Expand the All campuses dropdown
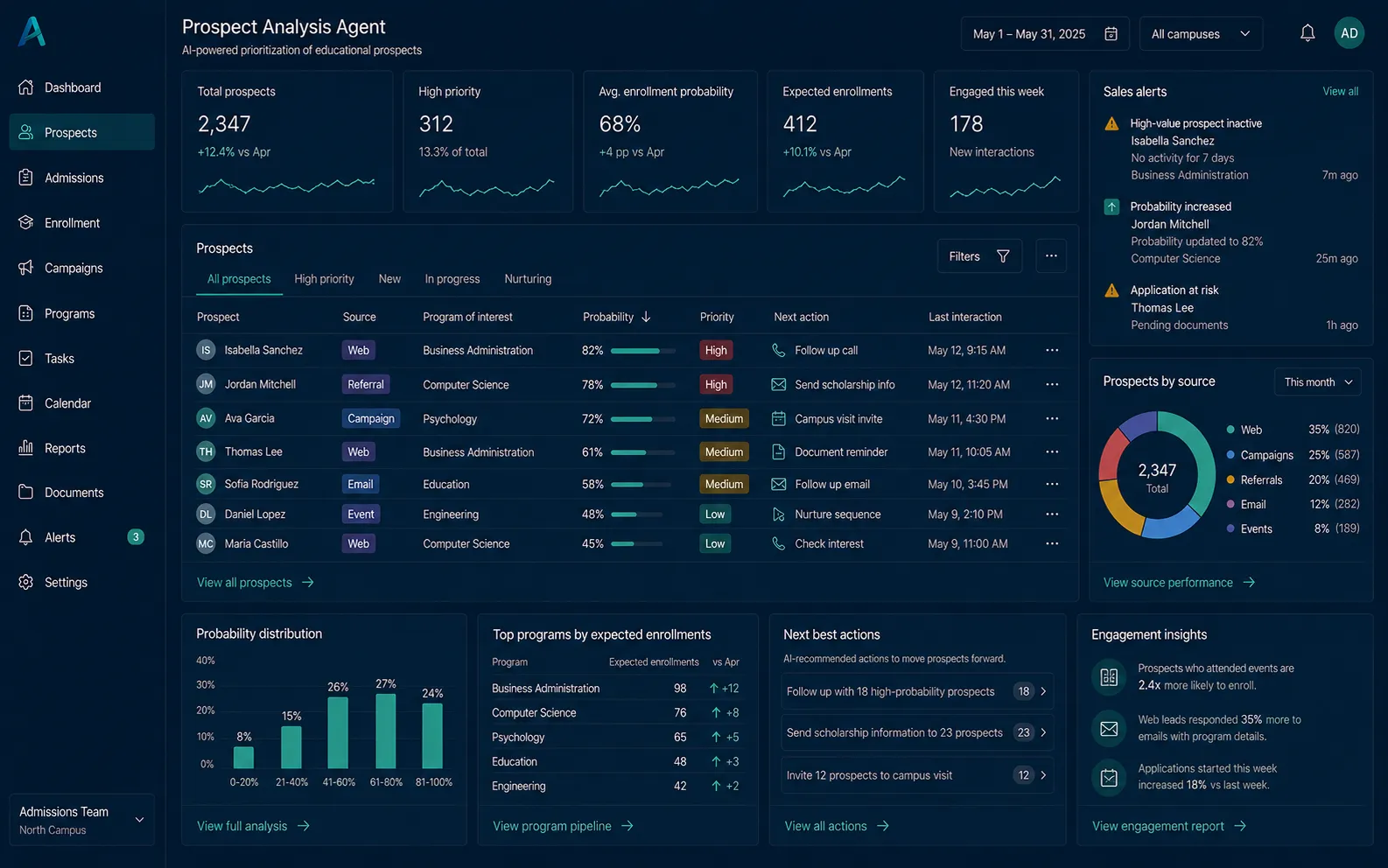The image size is (1388, 868). [x=1201, y=33]
